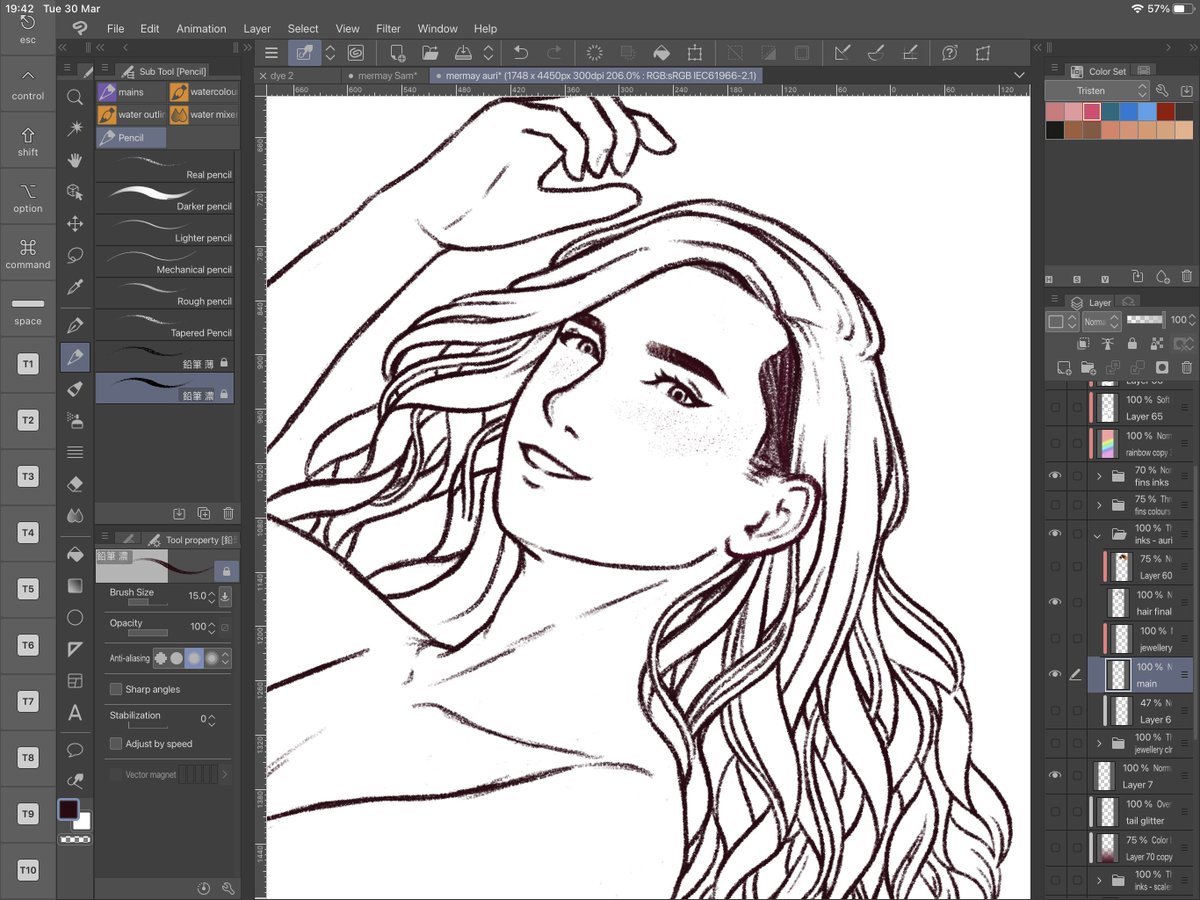Expand the fins colours folder
Viewport: 1200px width, 900px height.
[x=1099, y=505]
